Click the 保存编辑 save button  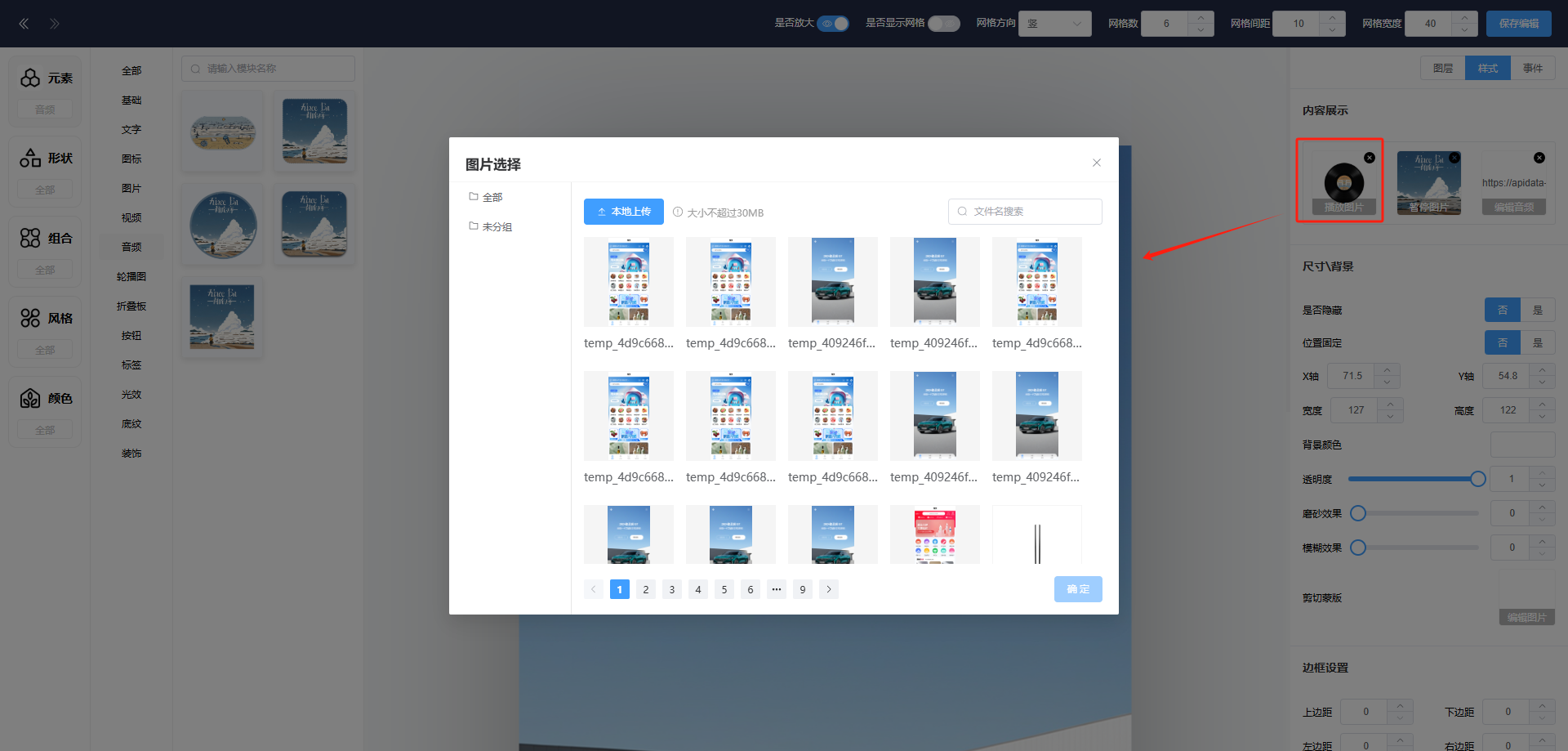[1518, 24]
